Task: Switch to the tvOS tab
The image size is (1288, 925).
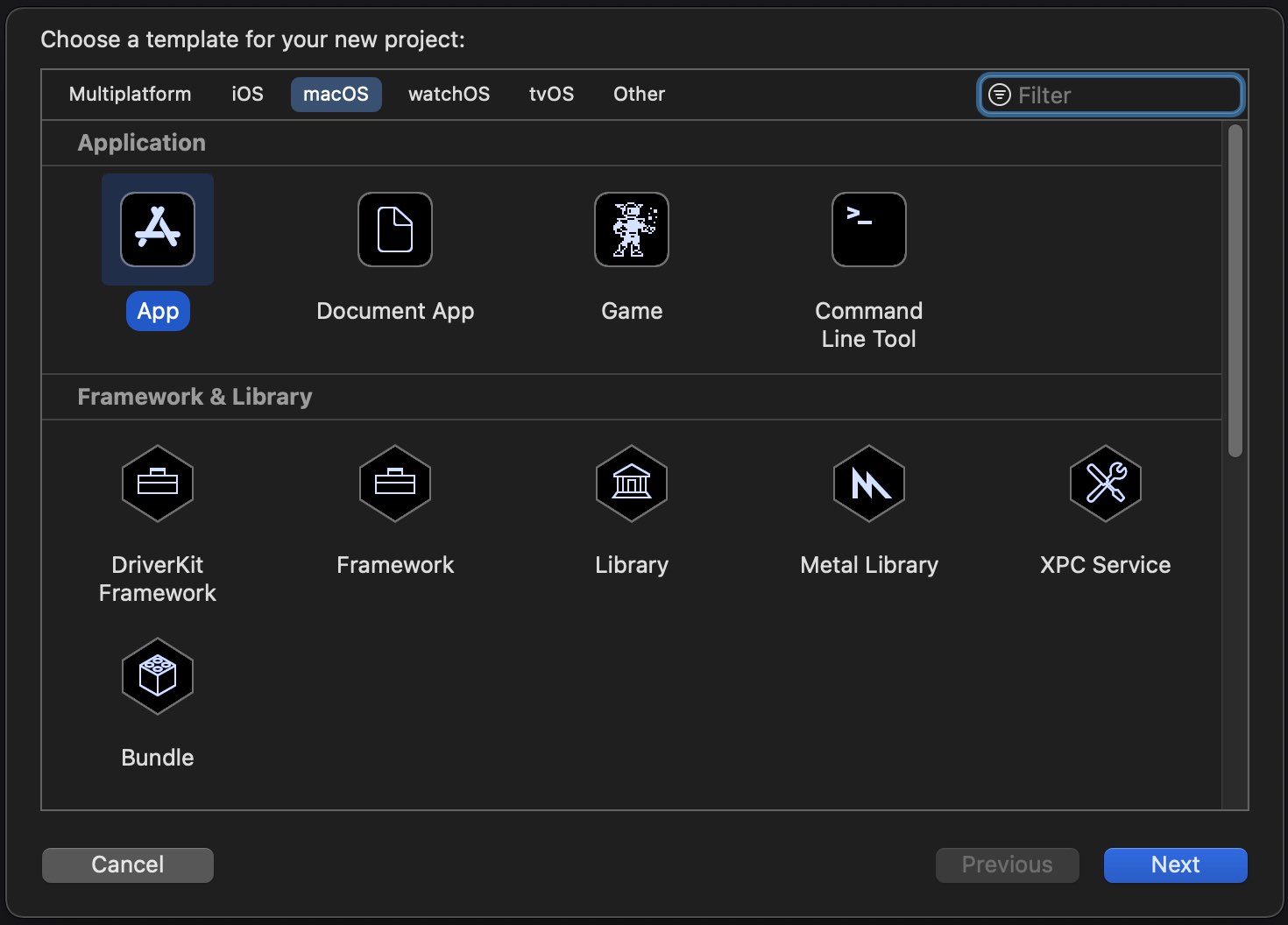Action: 551,95
